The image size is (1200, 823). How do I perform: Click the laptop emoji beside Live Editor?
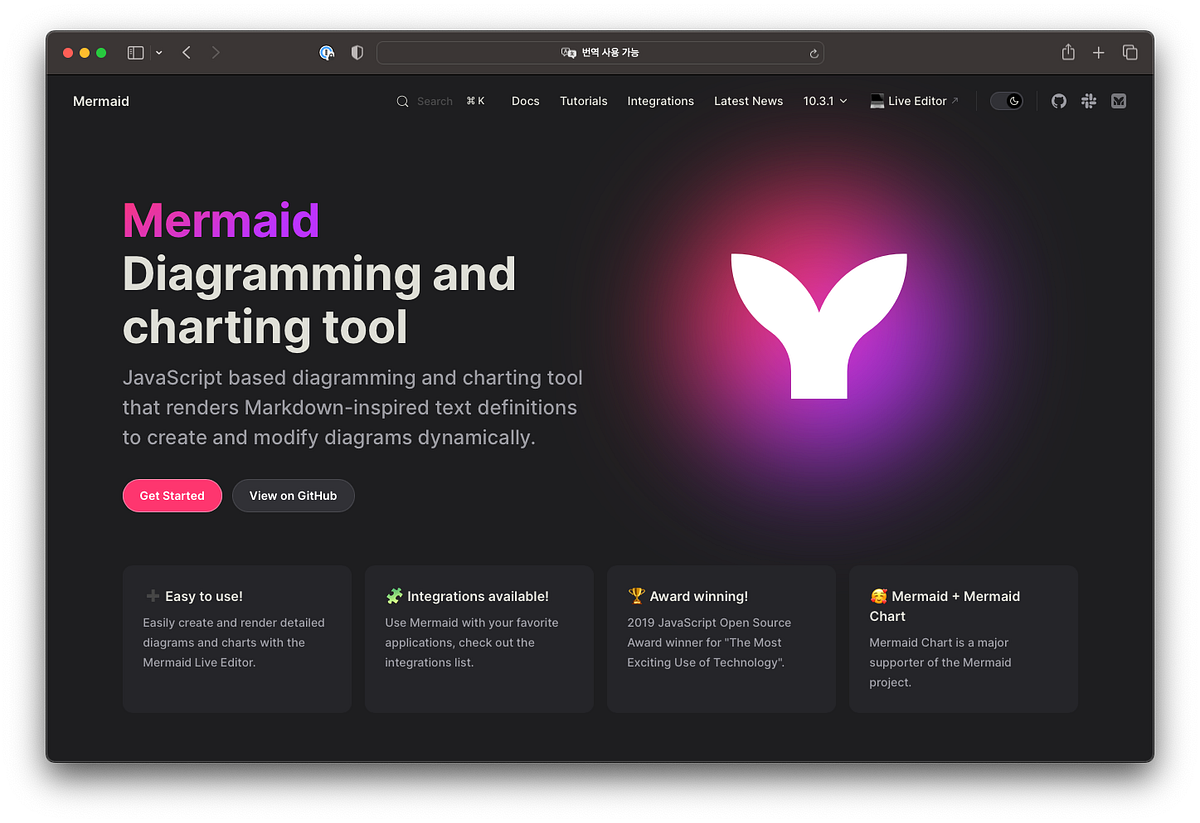pos(877,101)
